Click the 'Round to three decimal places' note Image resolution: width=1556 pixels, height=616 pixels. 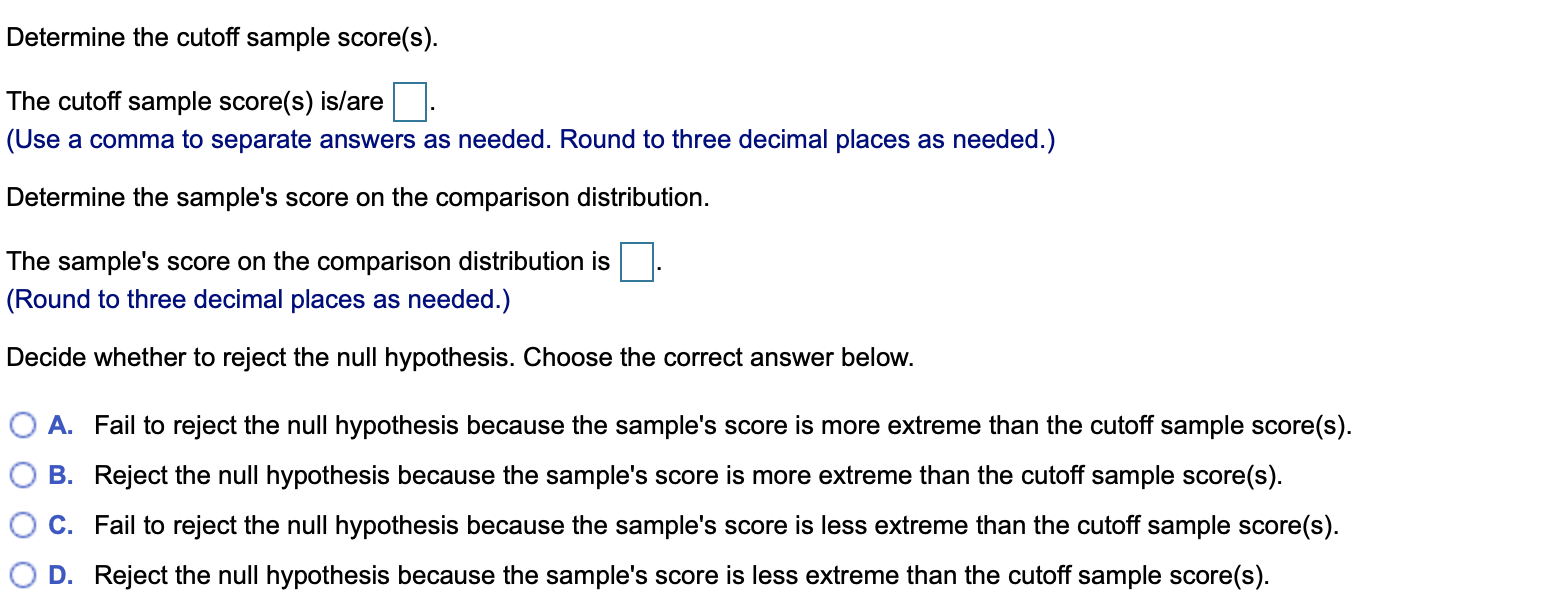click(x=258, y=298)
